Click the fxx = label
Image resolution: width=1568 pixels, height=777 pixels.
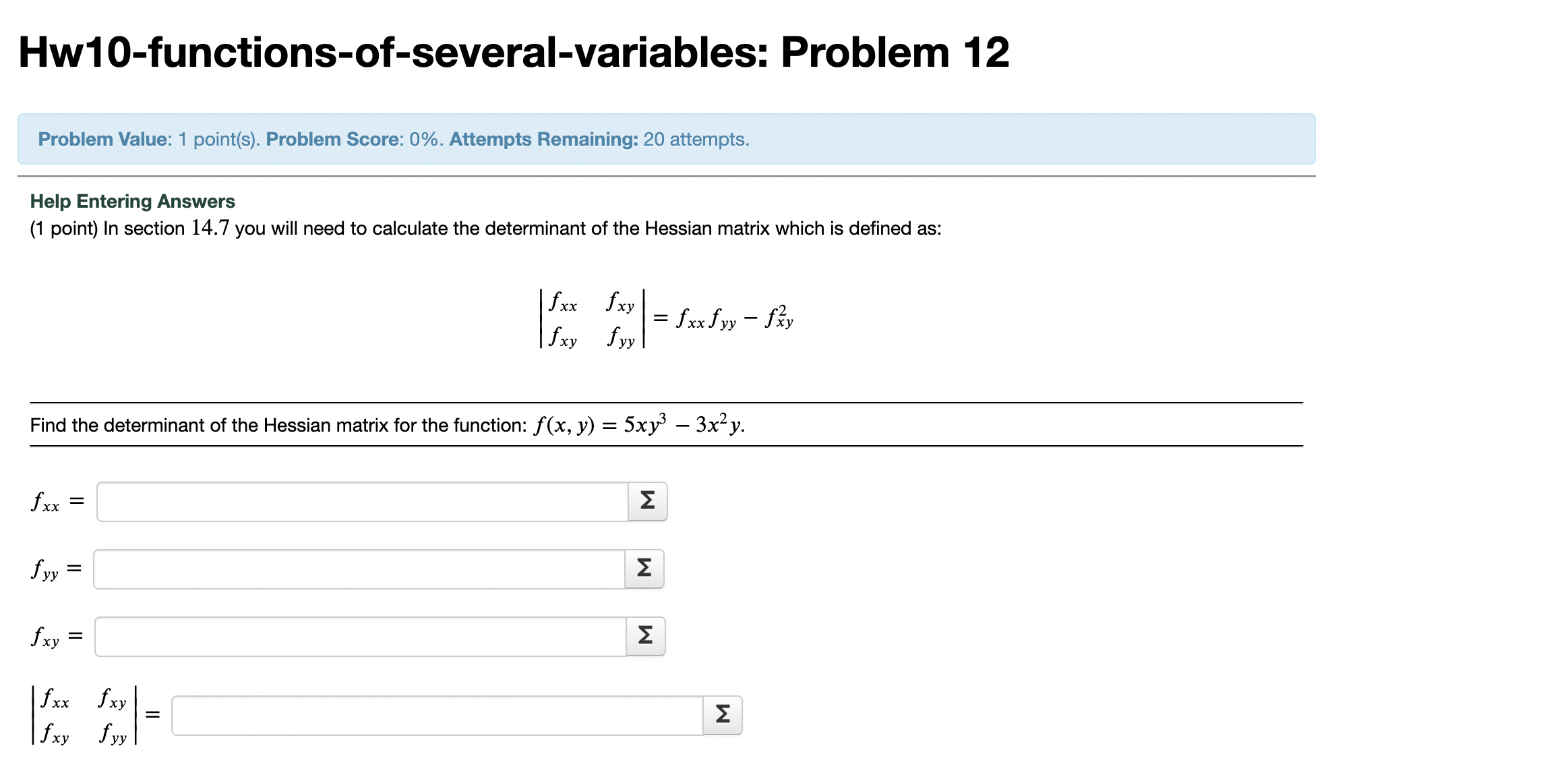[57, 500]
